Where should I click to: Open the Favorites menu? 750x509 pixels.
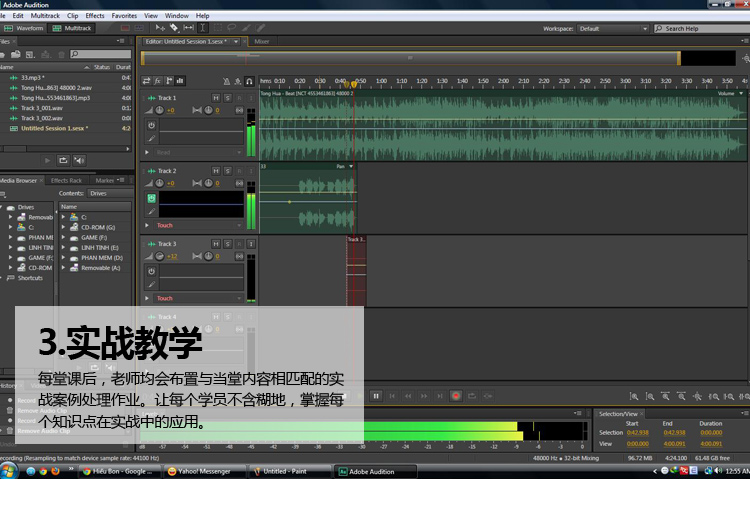[x=124, y=16]
